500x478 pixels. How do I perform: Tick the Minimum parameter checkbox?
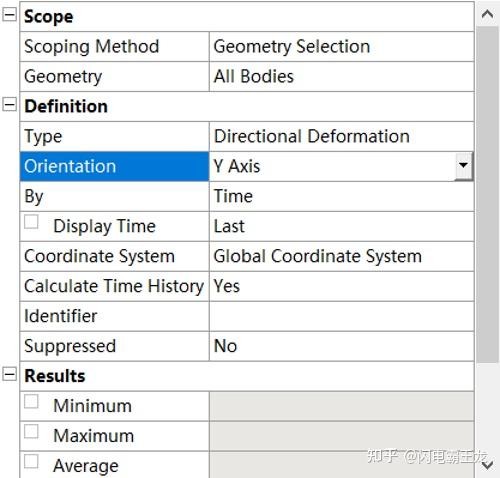31,401
